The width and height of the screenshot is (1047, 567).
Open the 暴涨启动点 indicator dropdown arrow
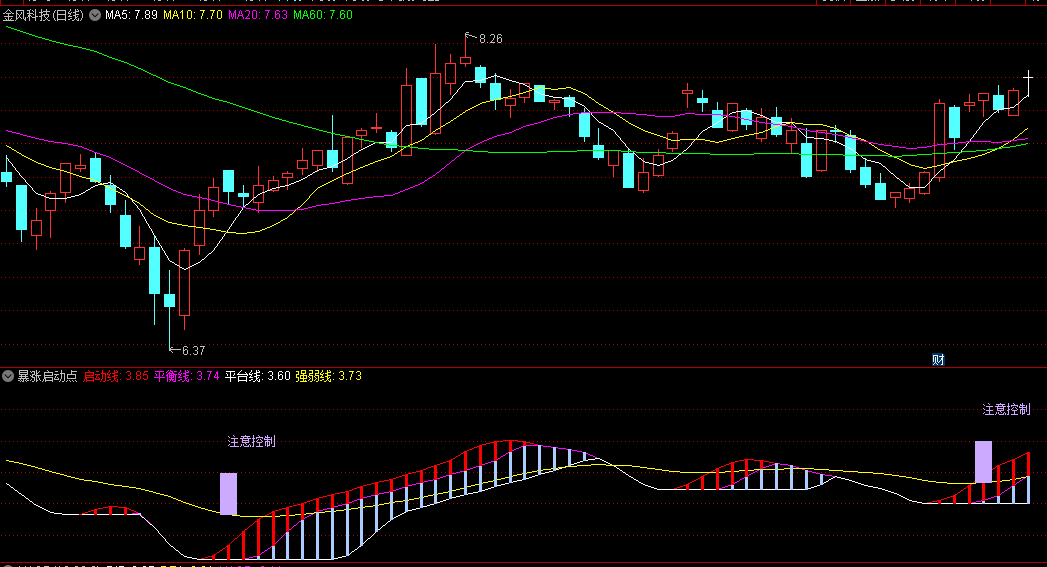click(8, 376)
